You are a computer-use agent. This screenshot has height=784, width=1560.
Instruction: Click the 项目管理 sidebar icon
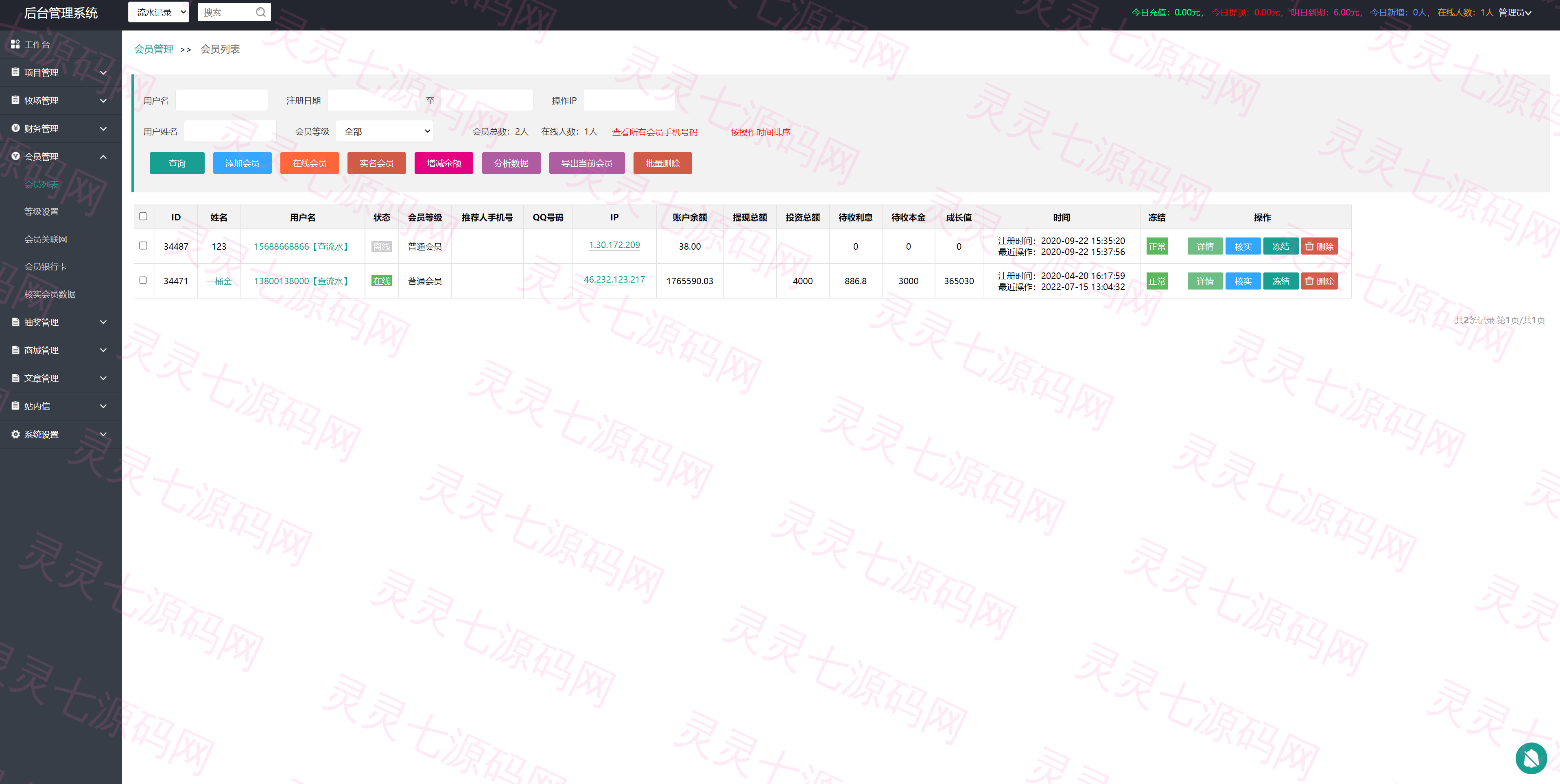15,72
